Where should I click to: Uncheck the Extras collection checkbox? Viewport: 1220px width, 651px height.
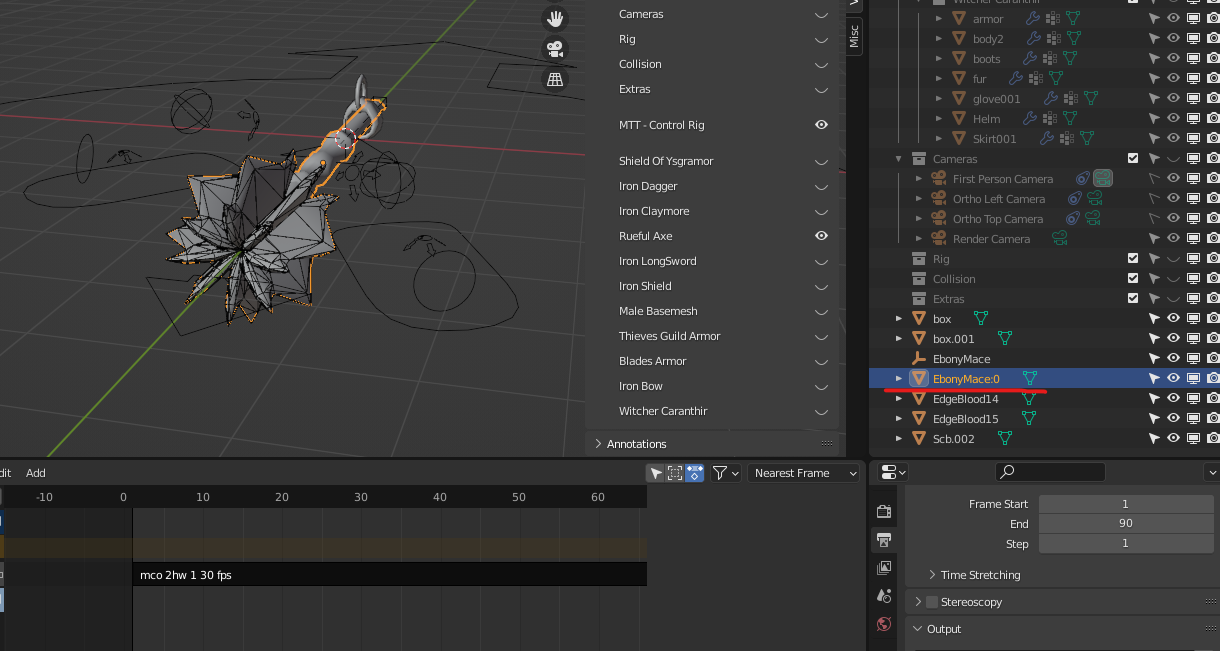coord(1133,299)
